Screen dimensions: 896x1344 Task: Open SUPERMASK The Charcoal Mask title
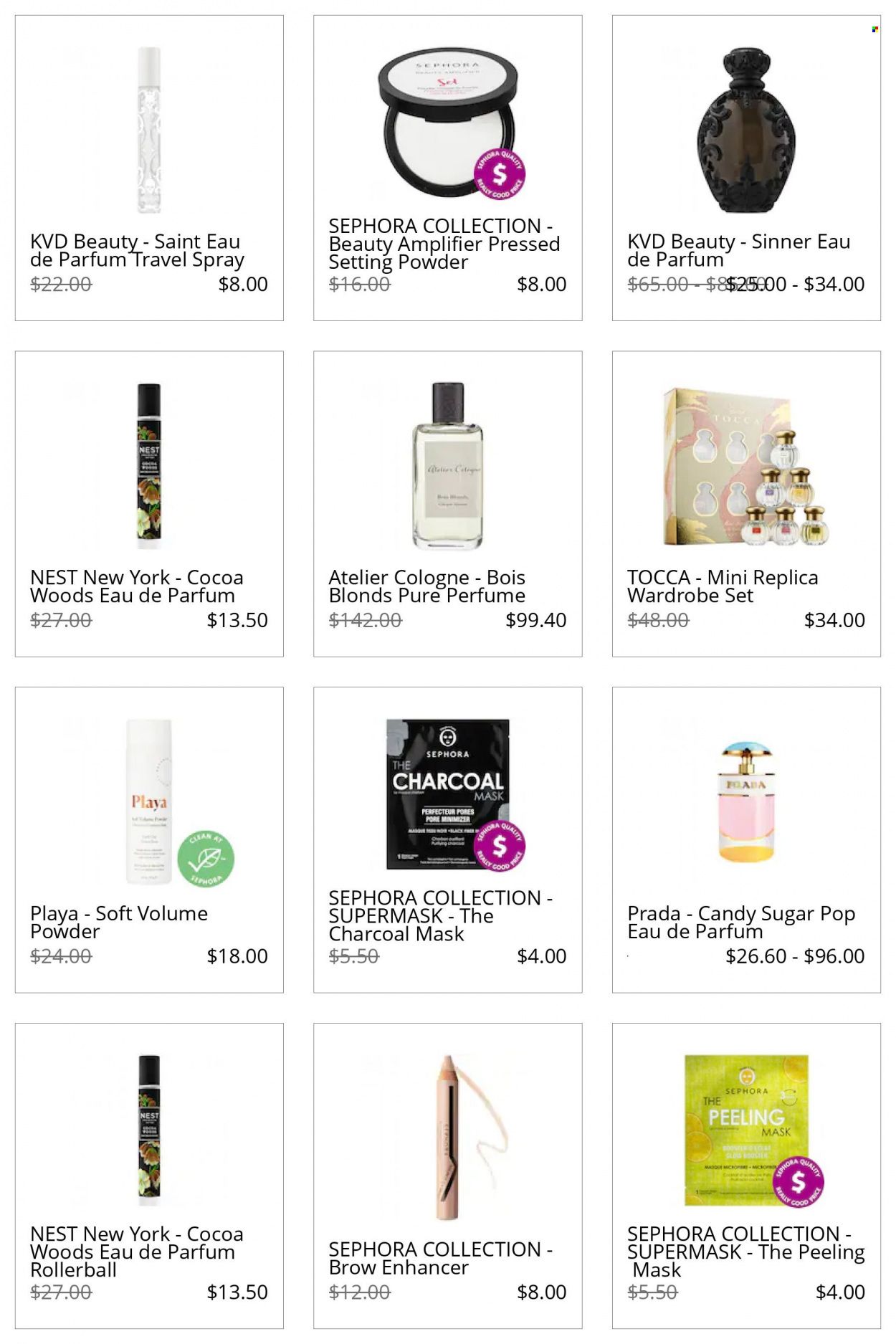pyautogui.click(x=440, y=915)
